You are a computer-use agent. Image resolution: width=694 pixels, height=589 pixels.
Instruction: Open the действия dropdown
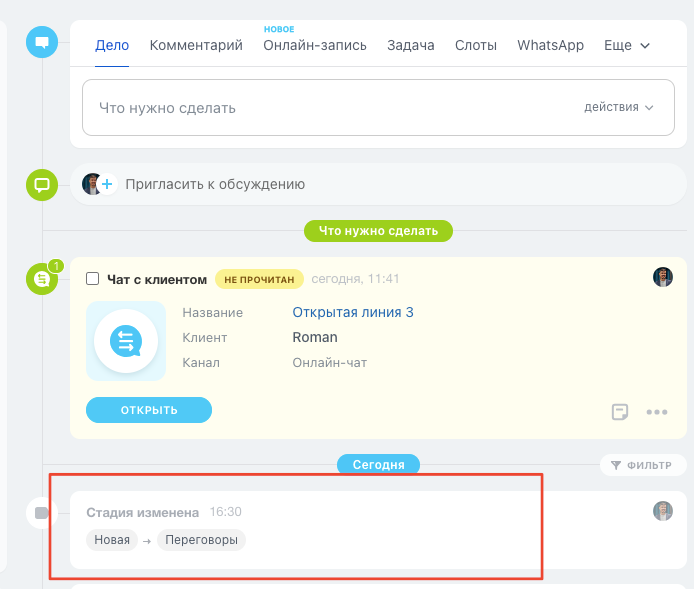[x=619, y=107]
